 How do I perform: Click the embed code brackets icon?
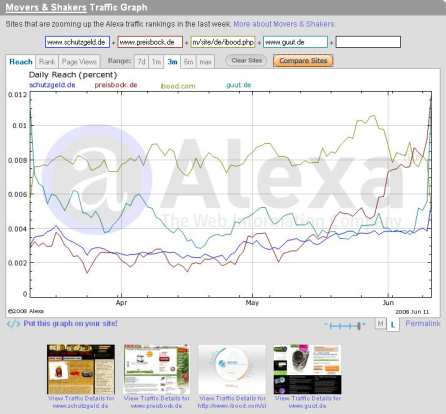click(x=13, y=324)
